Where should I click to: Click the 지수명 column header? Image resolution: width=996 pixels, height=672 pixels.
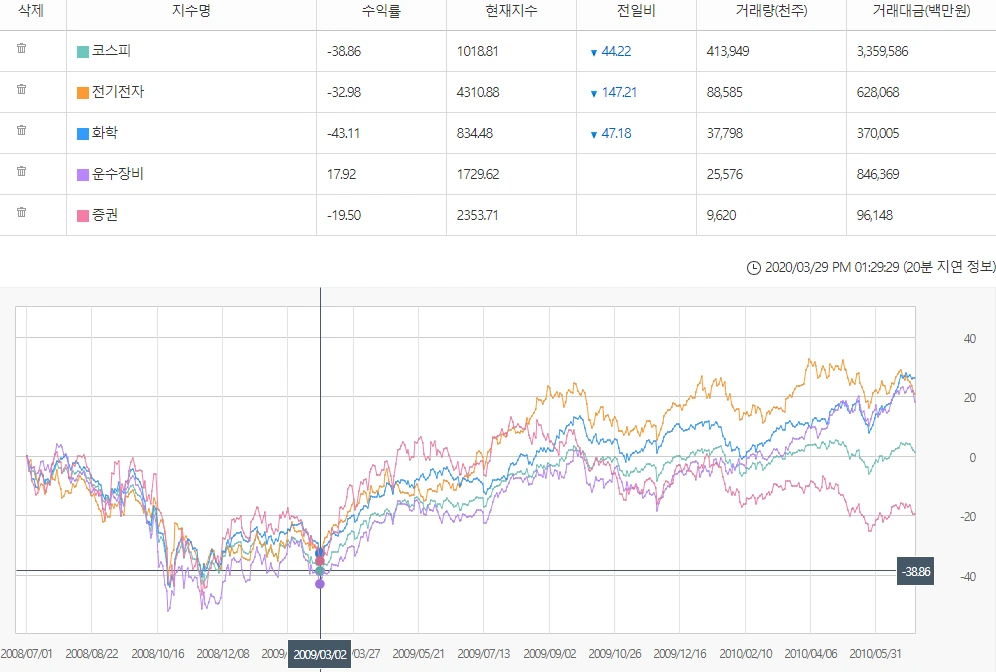click(x=191, y=11)
